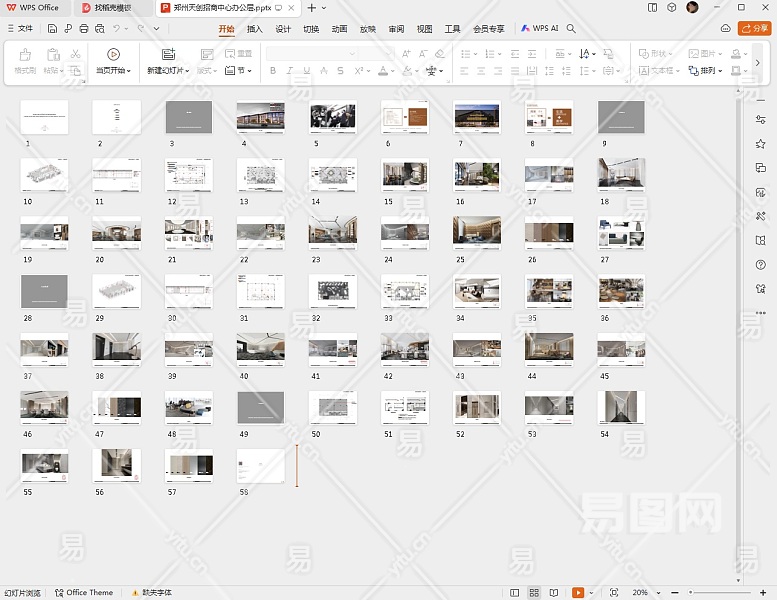Open the 20% zoom level dropdown
This screenshot has width=777, height=600.
pos(643,593)
